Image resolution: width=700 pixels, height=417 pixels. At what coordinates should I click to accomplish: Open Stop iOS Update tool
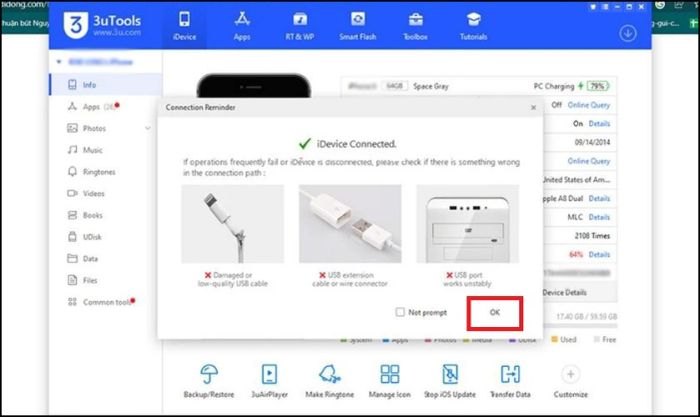pos(450,381)
